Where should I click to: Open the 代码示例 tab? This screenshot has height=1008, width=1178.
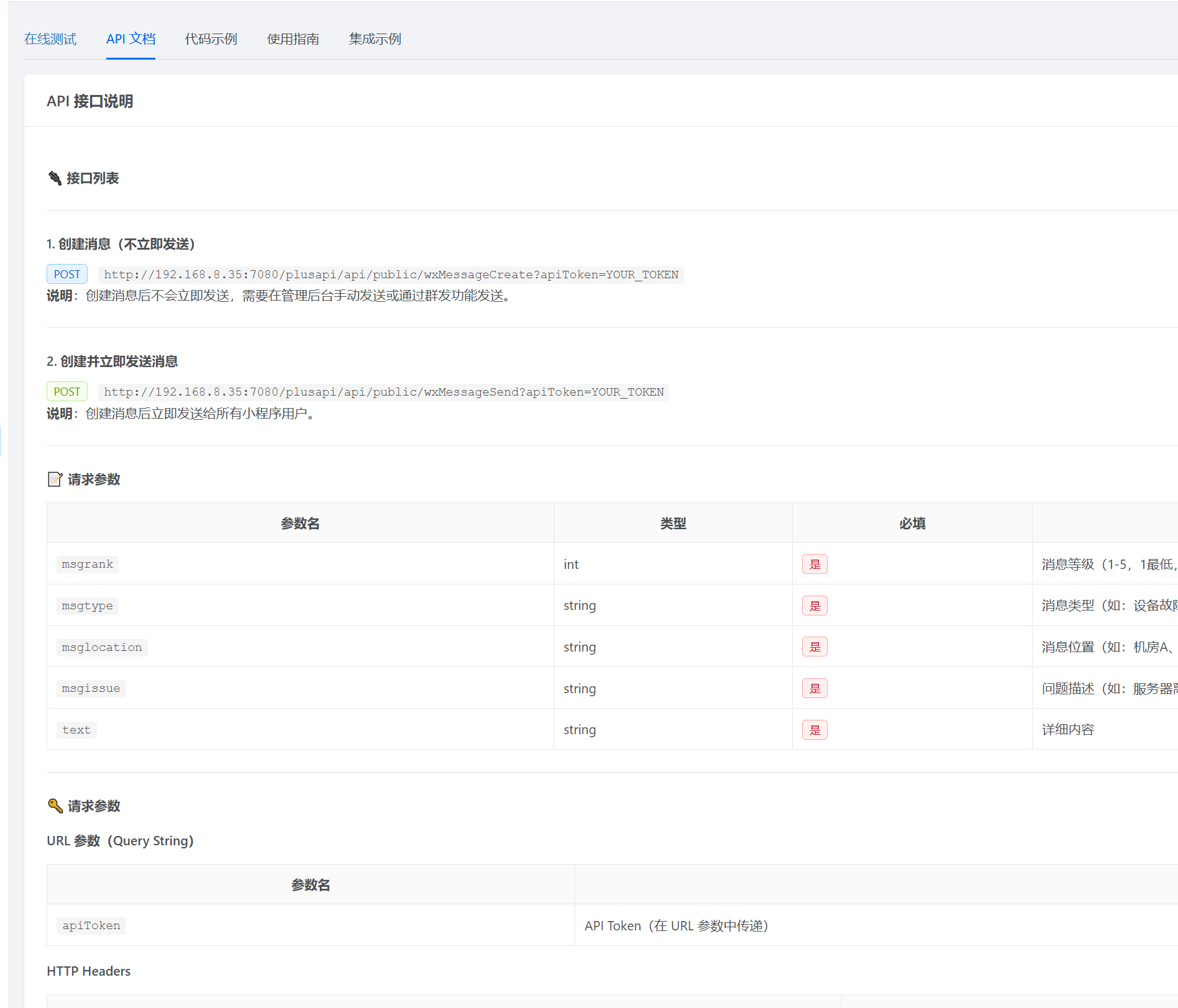pos(211,39)
